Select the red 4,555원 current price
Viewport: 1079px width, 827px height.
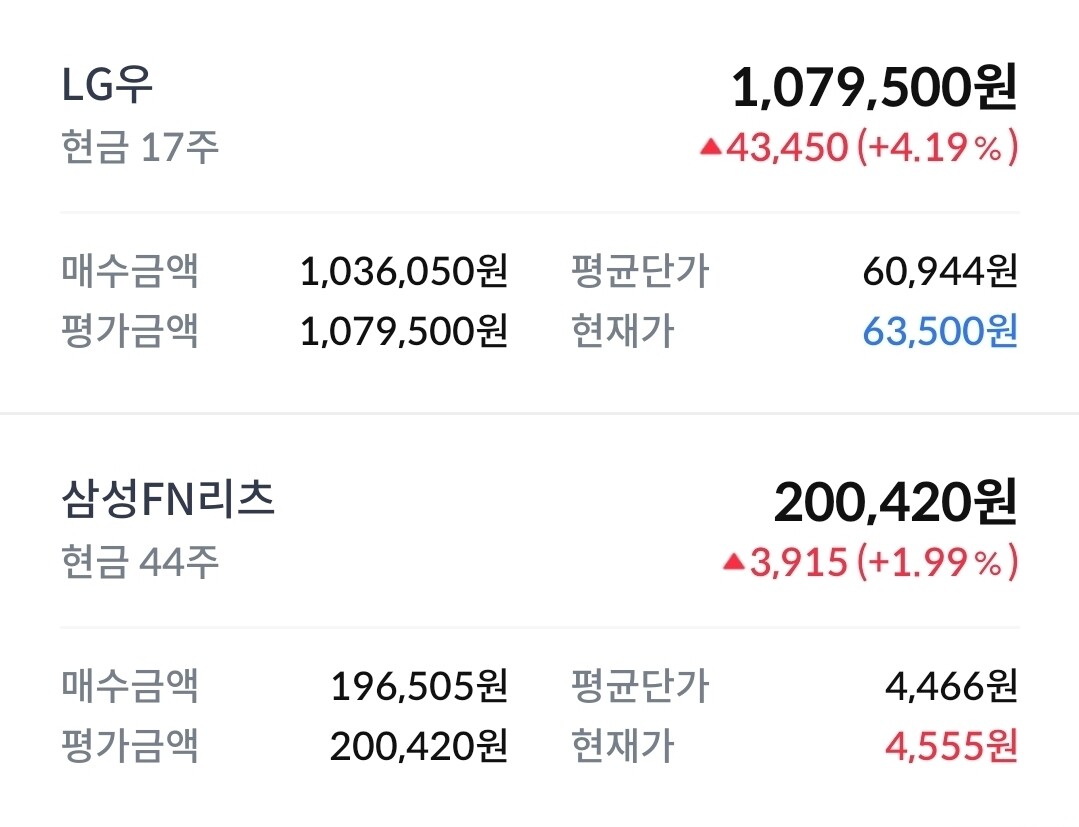coord(951,745)
